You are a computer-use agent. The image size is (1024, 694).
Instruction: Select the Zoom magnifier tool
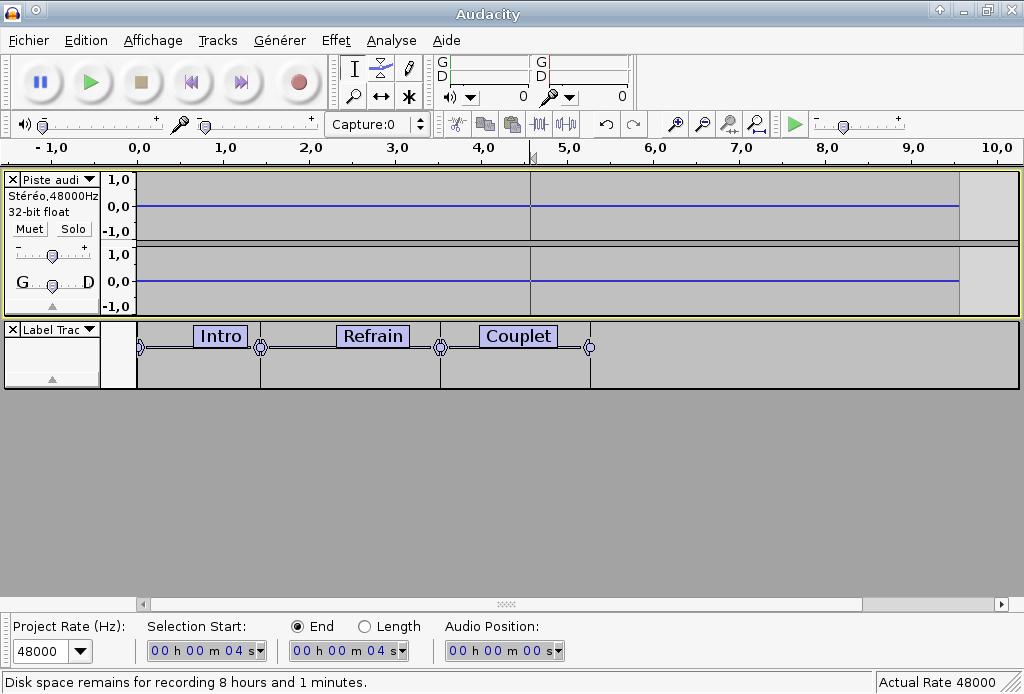coord(354,97)
